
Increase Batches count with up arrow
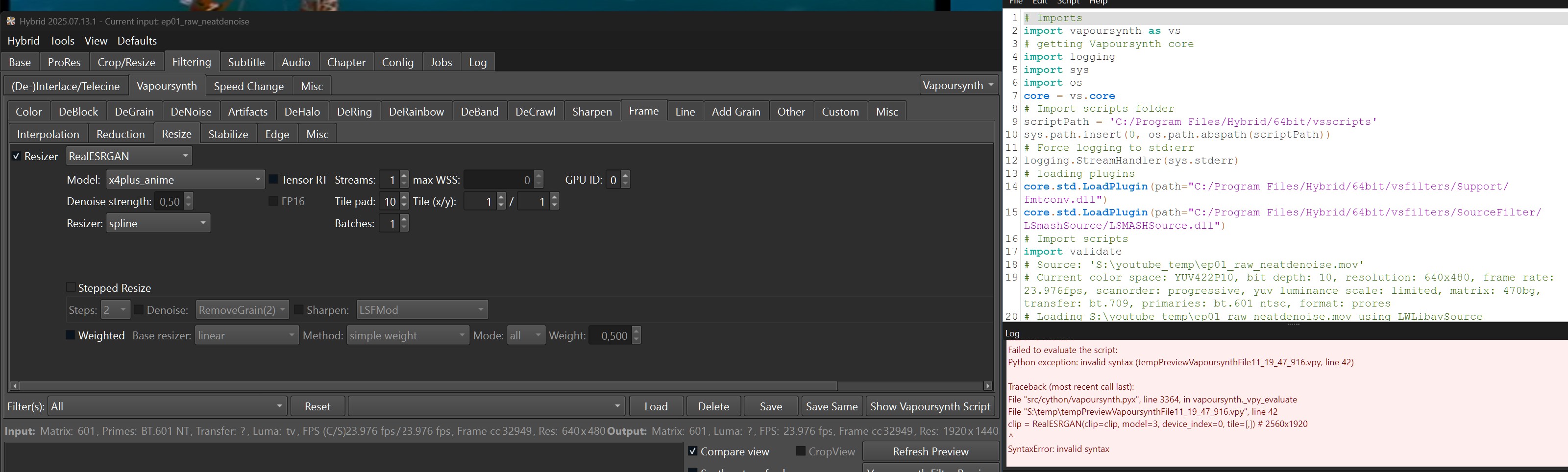pos(404,219)
